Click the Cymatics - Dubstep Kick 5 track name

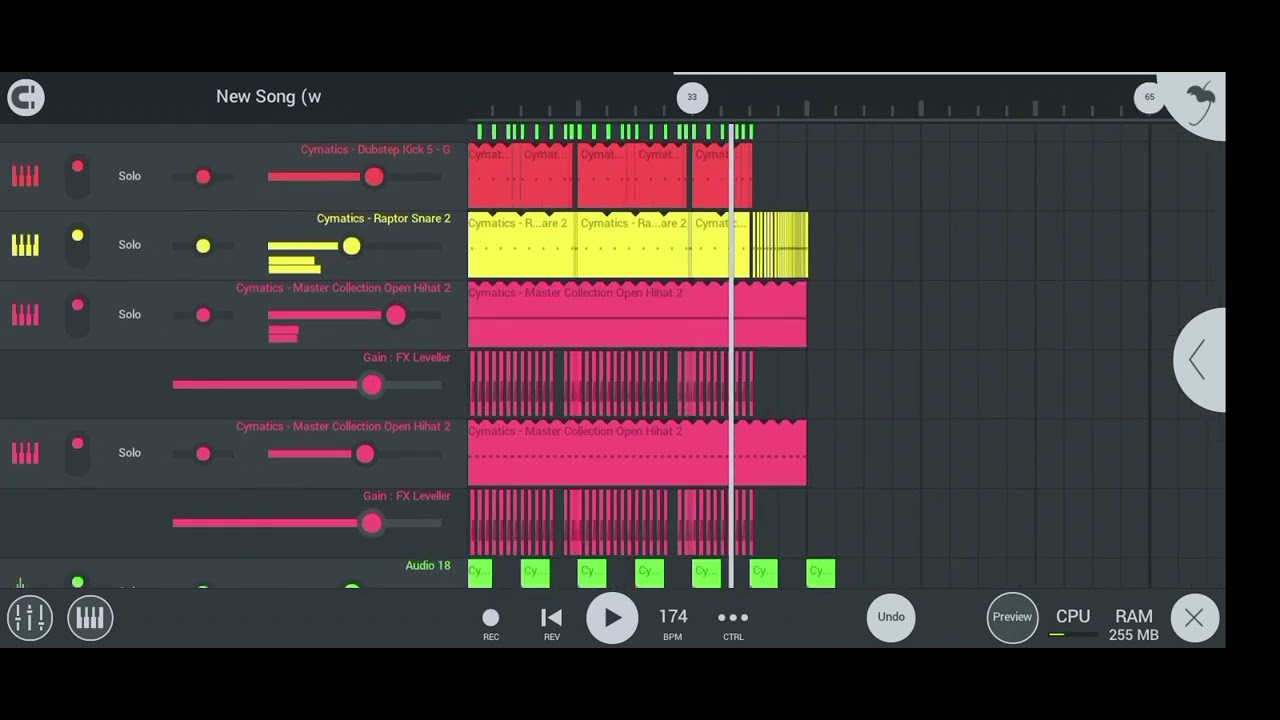(x=375, y=150)
